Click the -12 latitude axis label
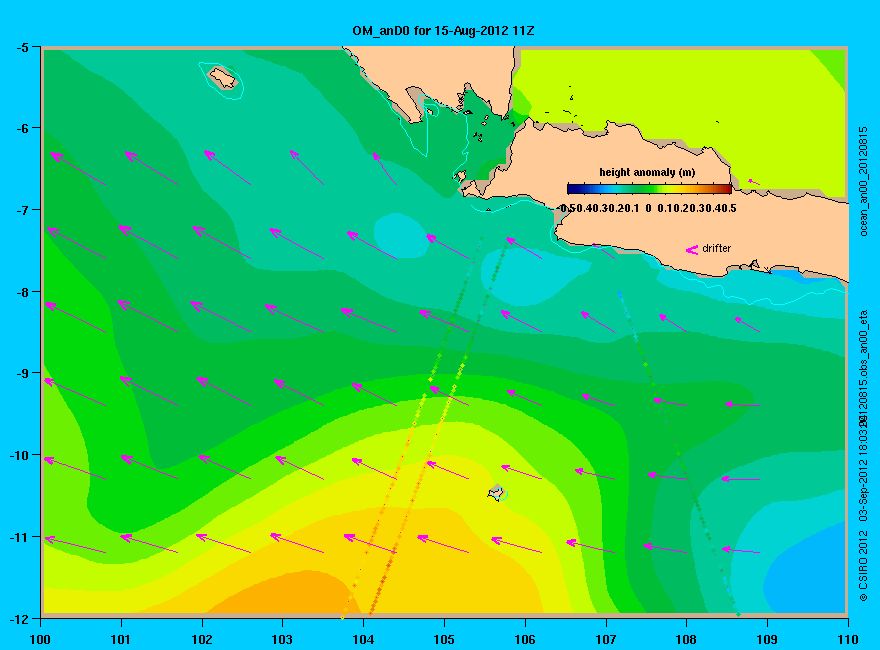The image size is (880, 650). (x=19, y=619)
